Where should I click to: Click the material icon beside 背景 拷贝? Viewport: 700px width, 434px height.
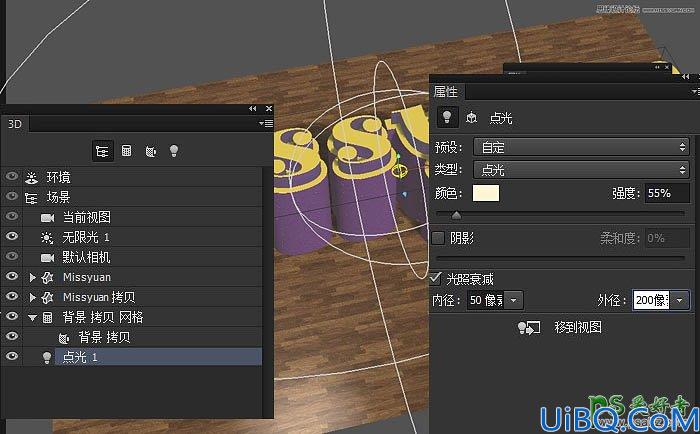[x=64, y=338]
